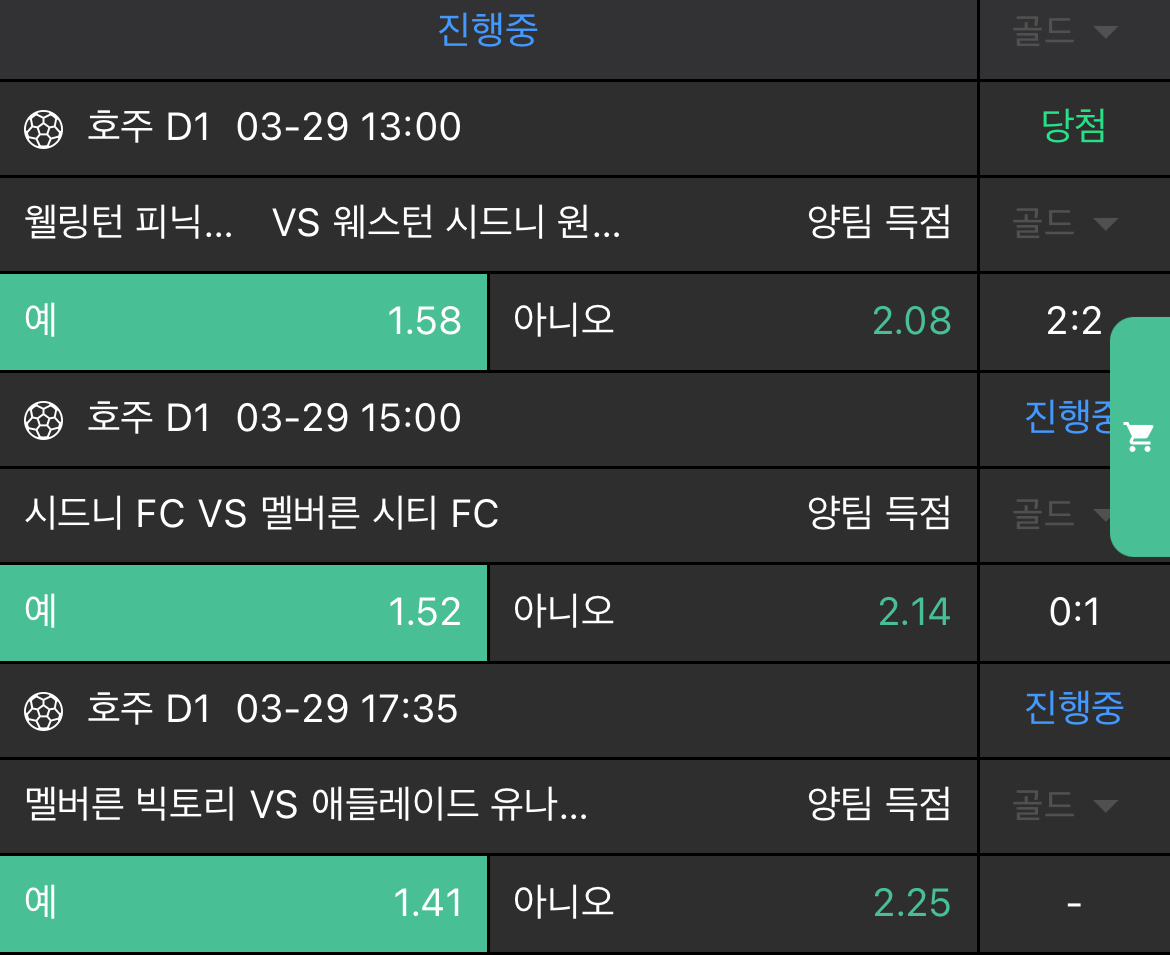The image size is (1170, 955).
Task: Expand the topmost 골드 dropdown
Action: (1064, 32)
